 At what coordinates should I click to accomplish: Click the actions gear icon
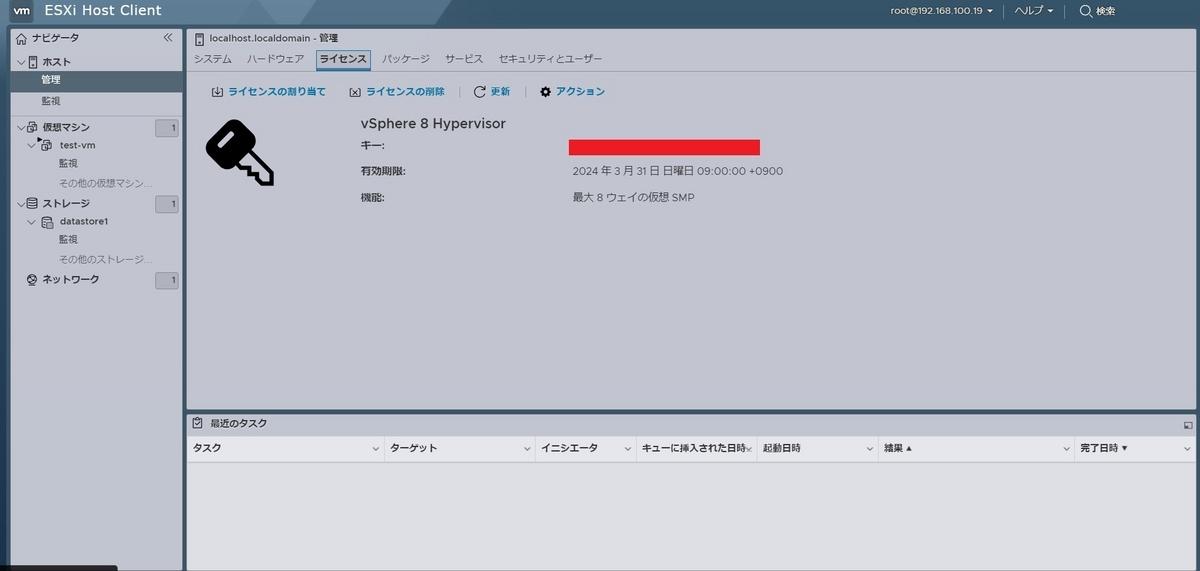tap(545, 92)
